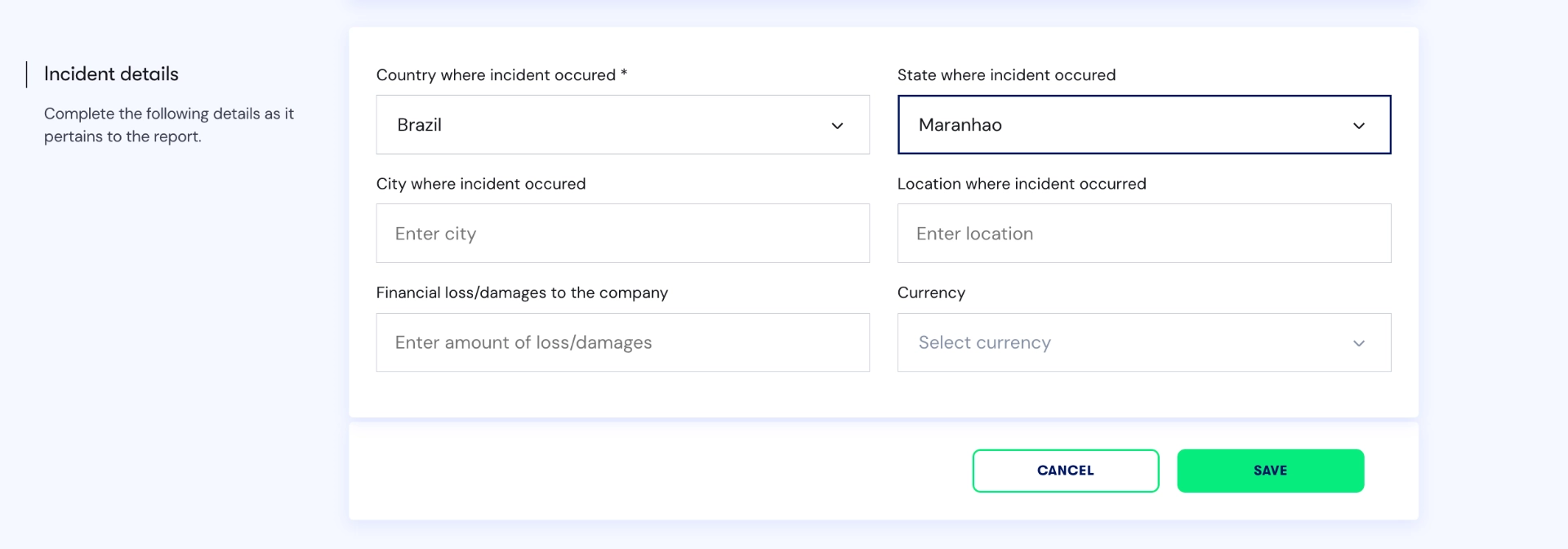1568x549 pixels.
Task: Open the State dropdown showing Maranhao
Action: tap(1144, 125)
